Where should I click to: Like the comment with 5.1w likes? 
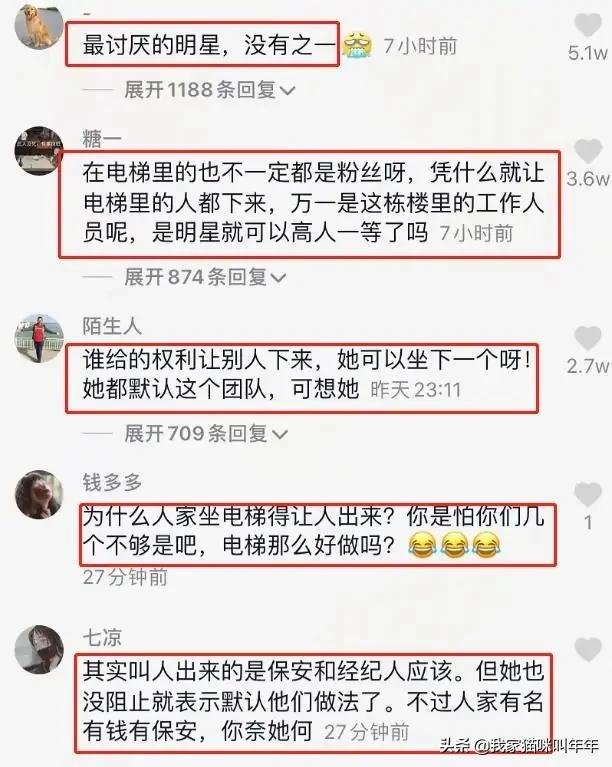coord(587,23)
